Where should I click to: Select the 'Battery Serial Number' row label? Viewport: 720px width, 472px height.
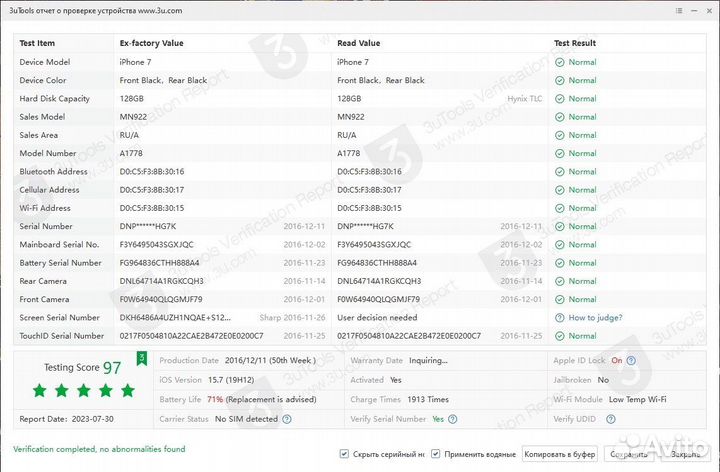pos(60,263)
